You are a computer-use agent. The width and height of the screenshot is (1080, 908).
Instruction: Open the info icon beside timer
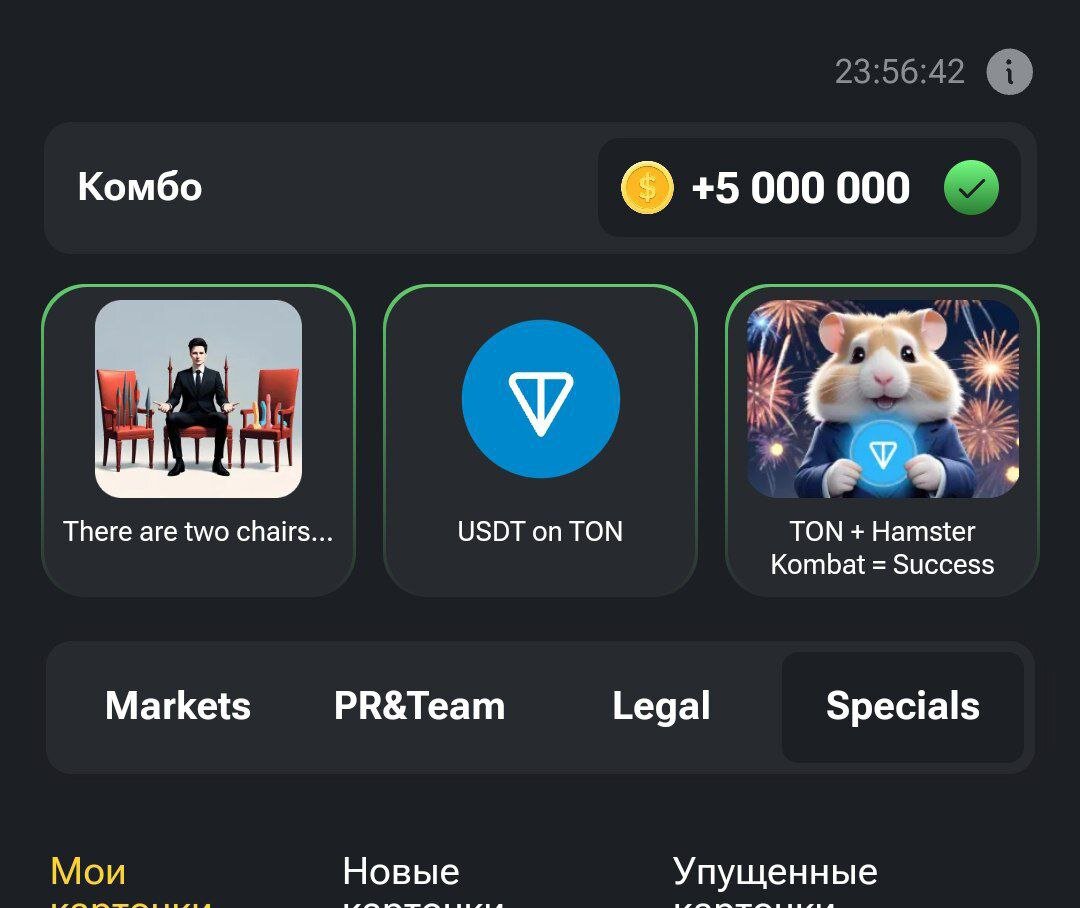[1009, 72]
